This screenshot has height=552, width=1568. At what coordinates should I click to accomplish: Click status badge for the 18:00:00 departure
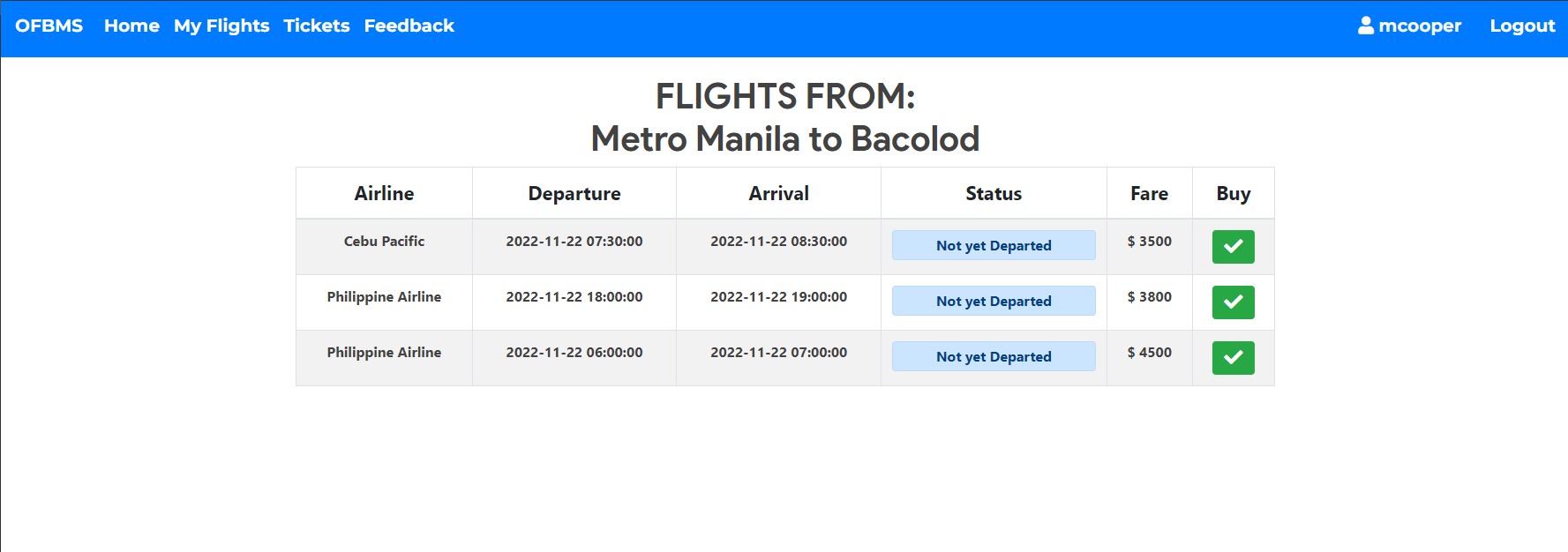994,301
